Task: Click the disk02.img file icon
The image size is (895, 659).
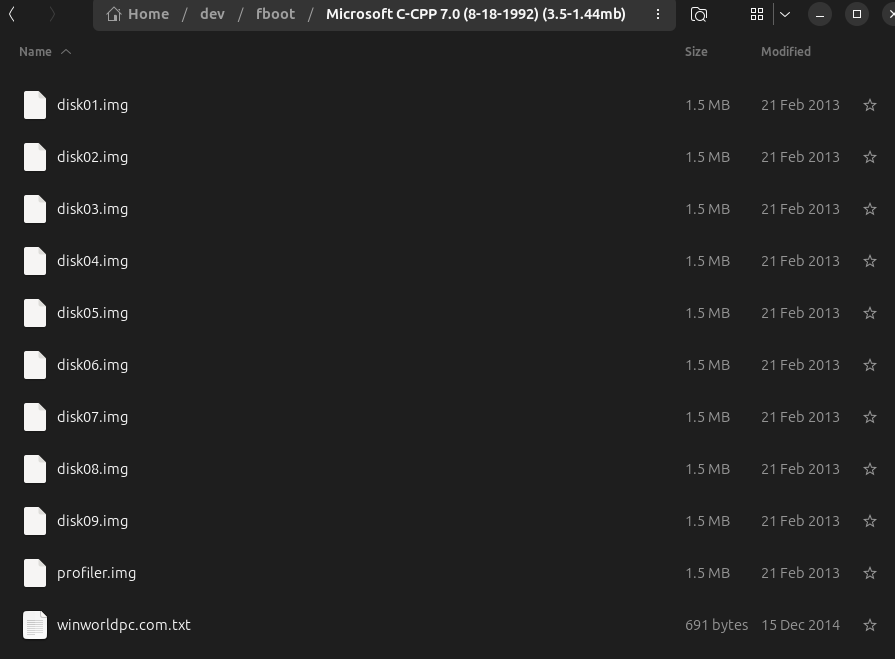Action: (35, 157)
